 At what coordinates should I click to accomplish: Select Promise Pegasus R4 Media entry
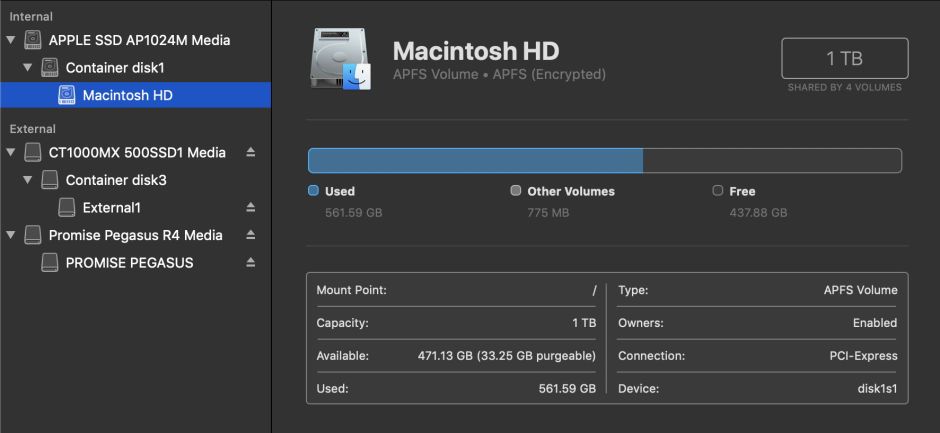tap(135, 235)
